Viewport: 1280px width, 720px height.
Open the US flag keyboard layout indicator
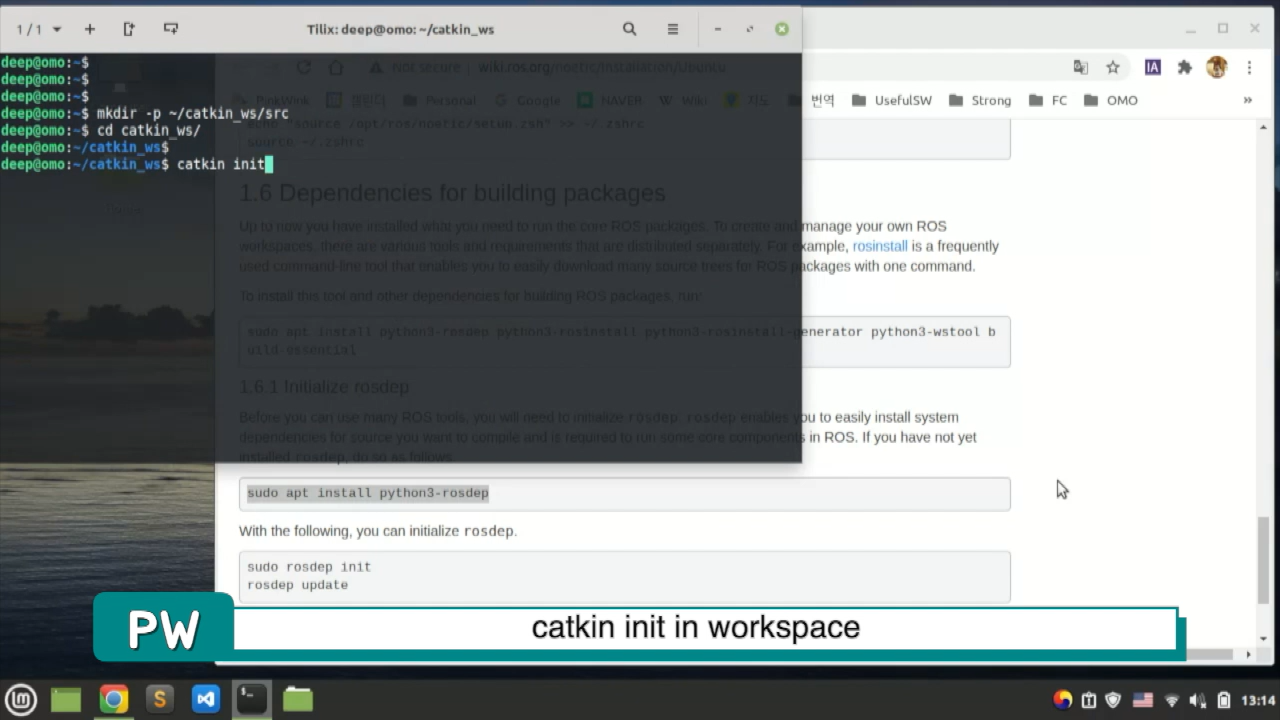point(1142,700)
